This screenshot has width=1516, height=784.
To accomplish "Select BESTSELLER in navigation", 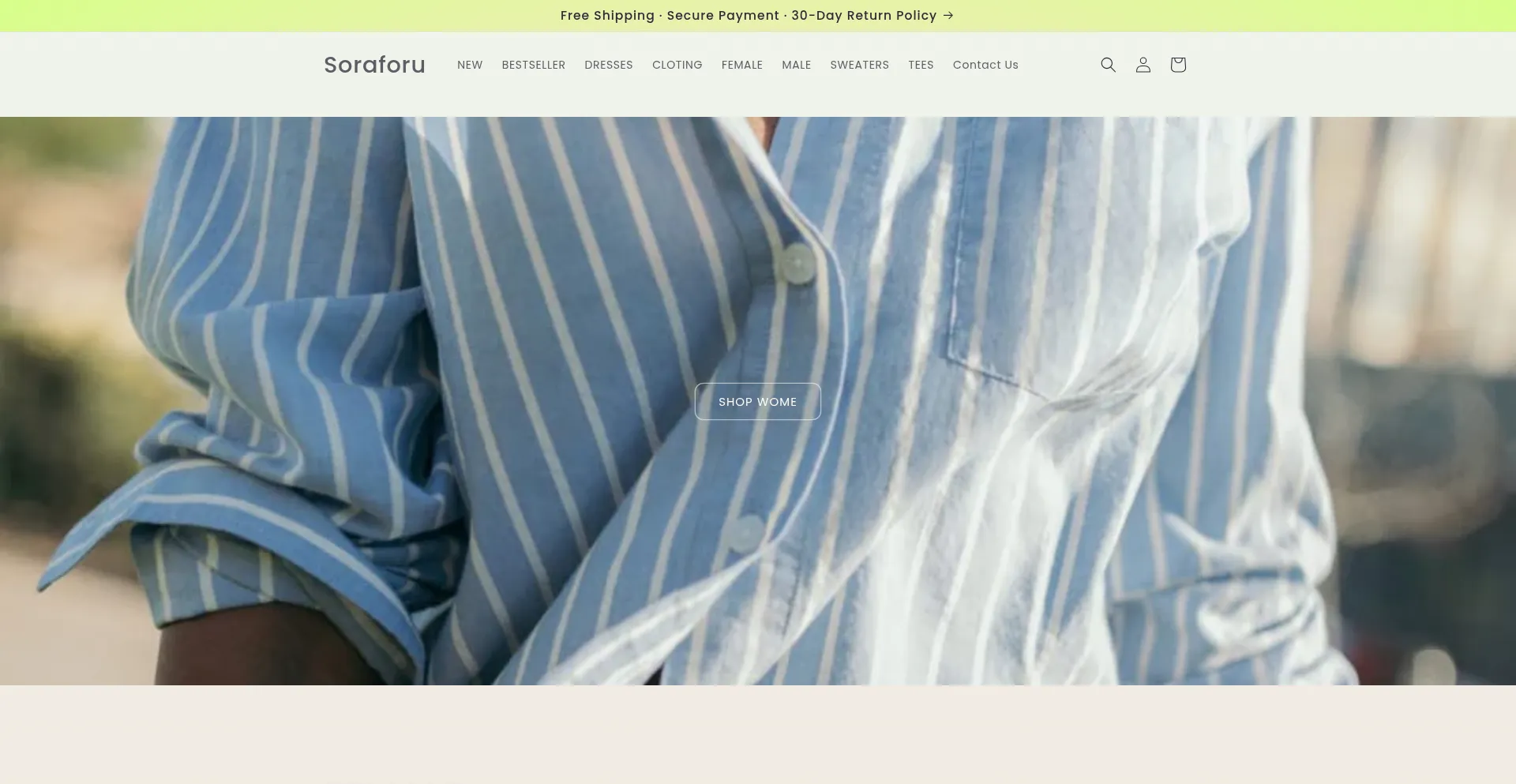I will (533, 65).
